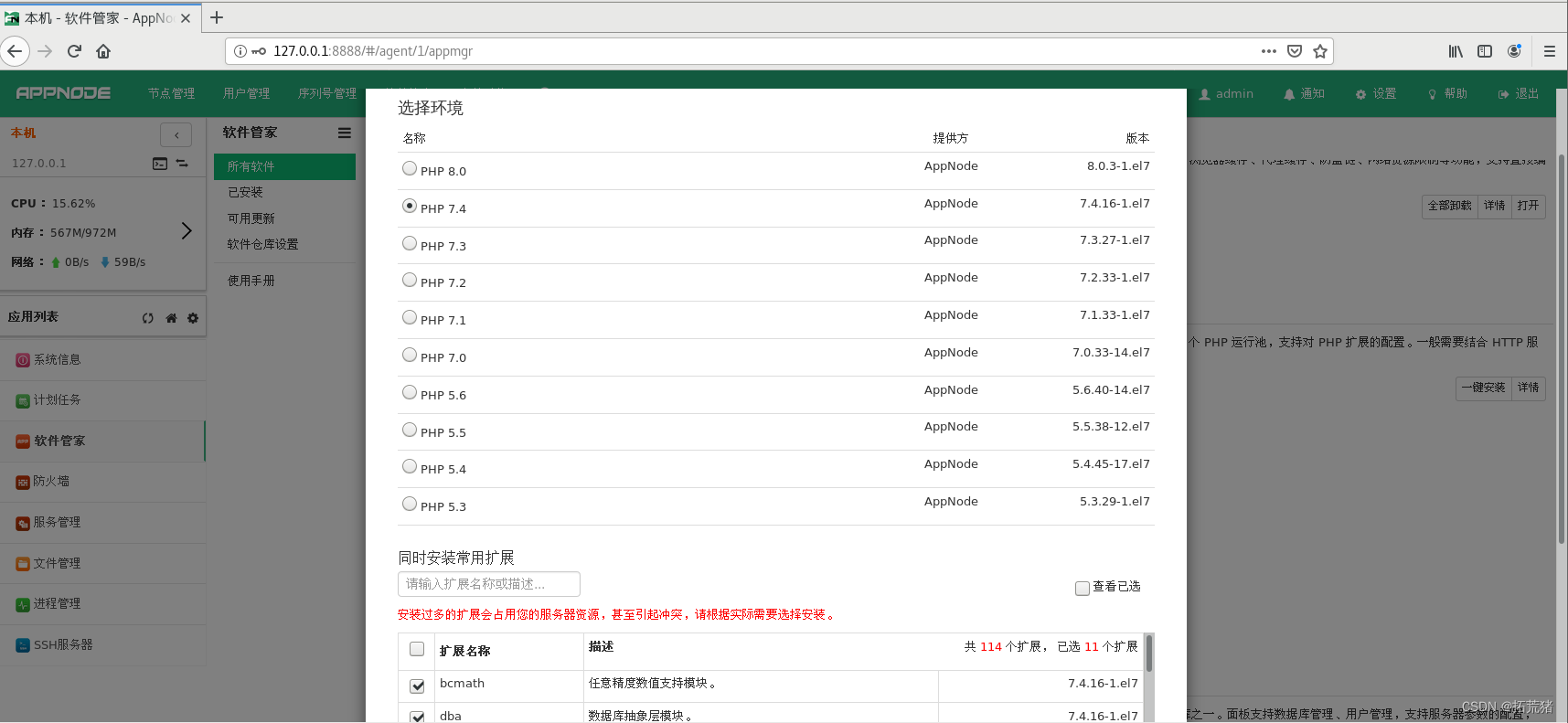The height and width of the screenshot is (723, 1568).
Task: Open the admin user menu
Action: [1226, 94]
